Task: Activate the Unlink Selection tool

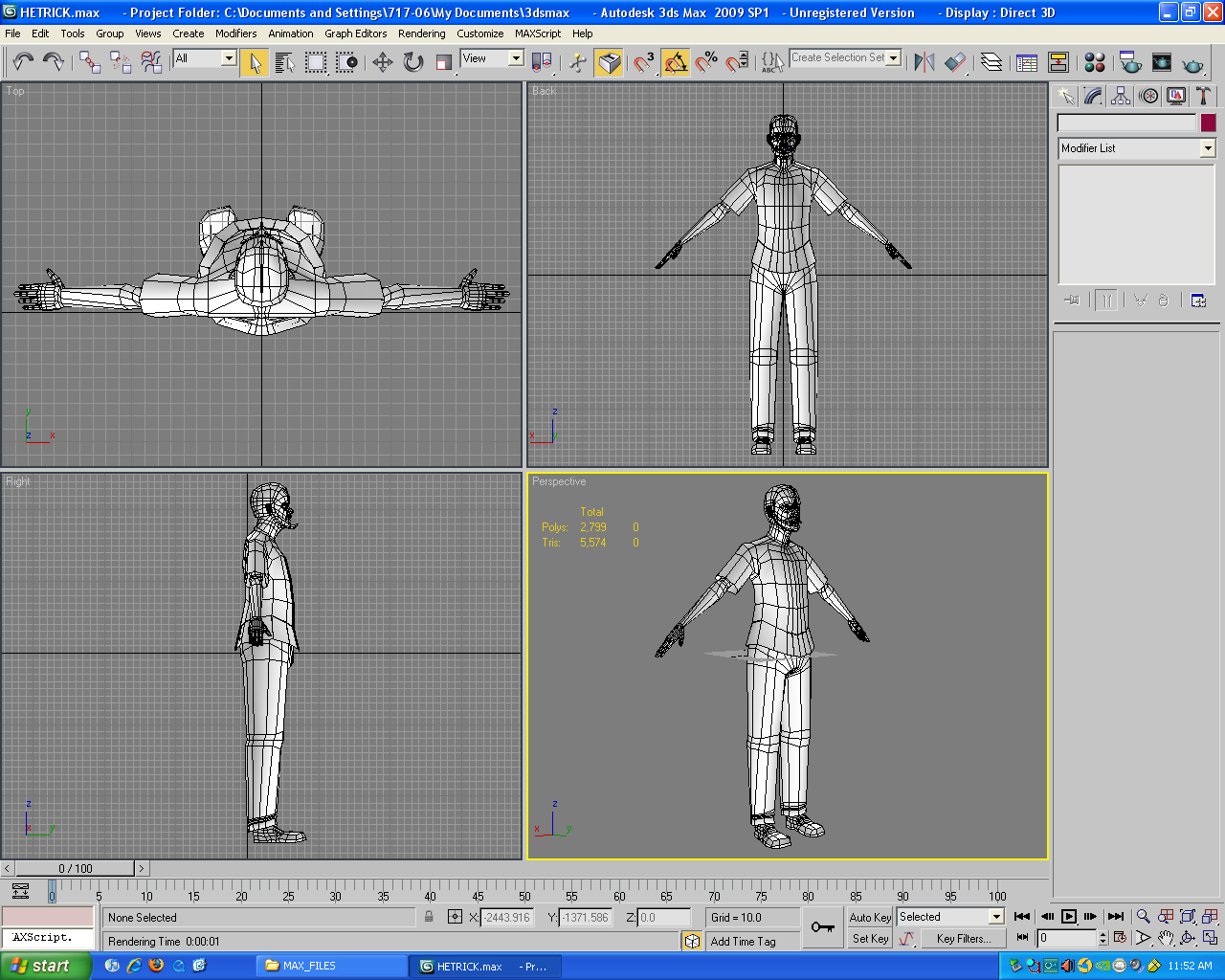Action: point(121,62)
